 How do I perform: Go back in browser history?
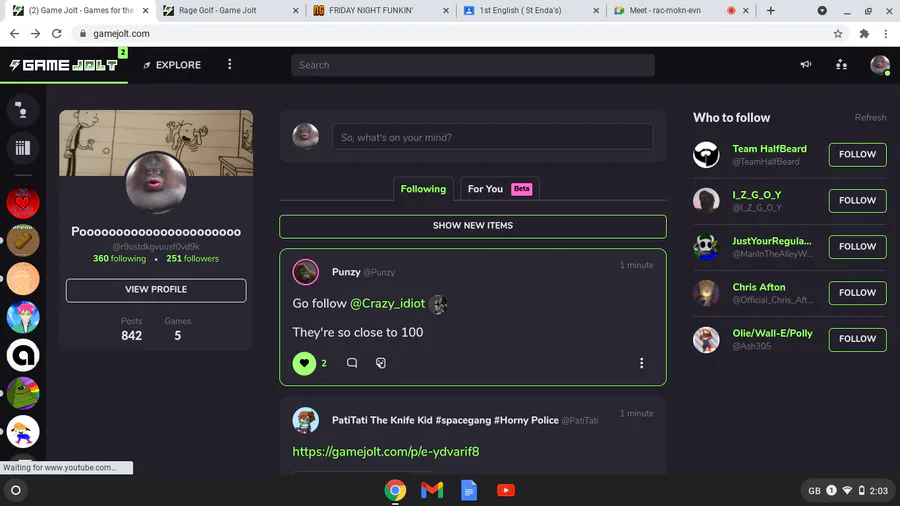pos(14,34)
